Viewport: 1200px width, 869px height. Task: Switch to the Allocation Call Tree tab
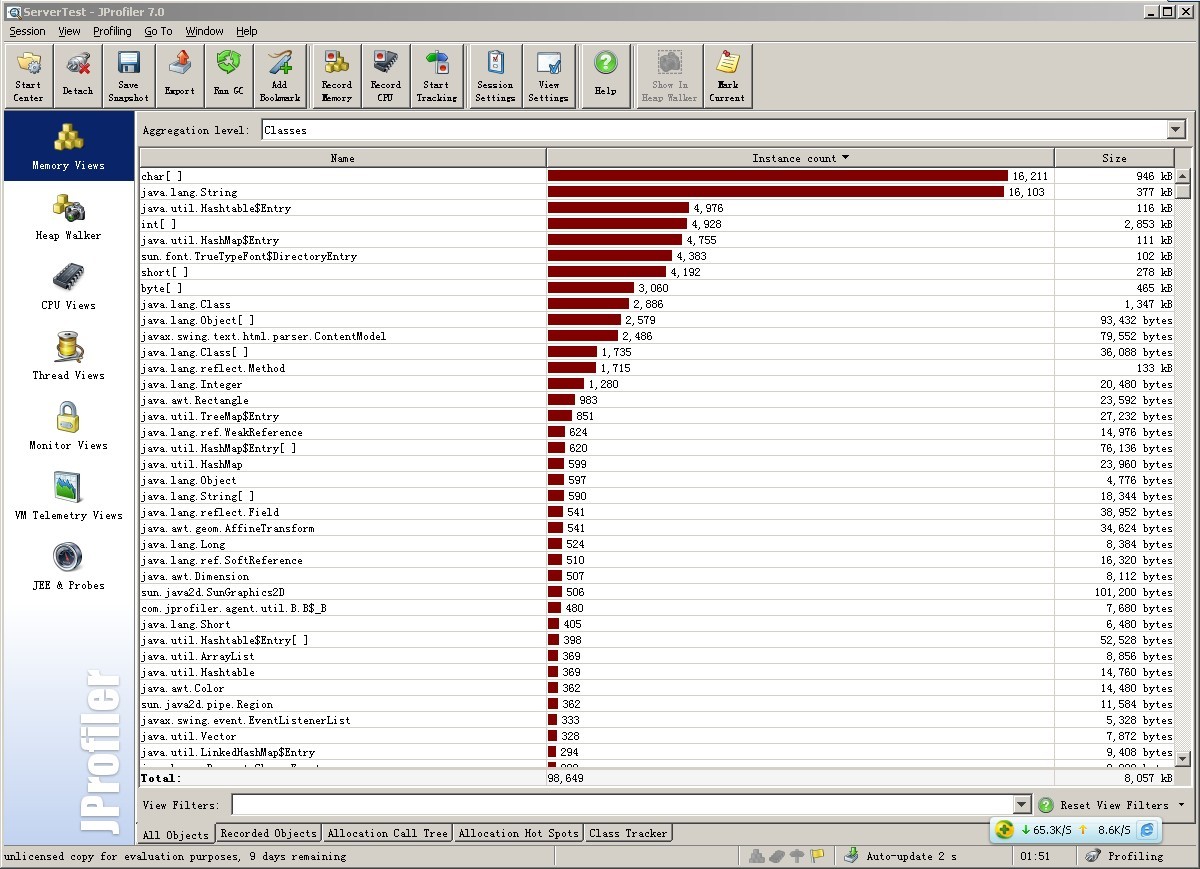coord(388,833)
